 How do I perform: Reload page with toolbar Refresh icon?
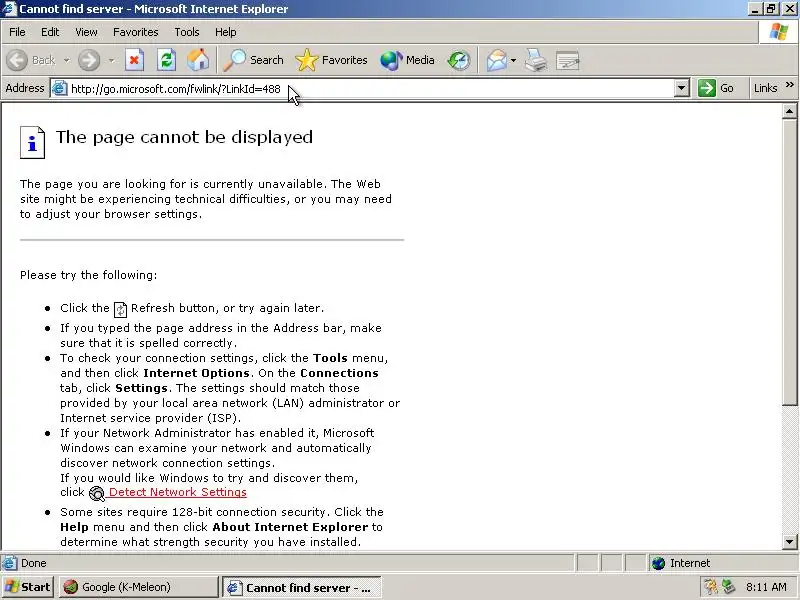tap(166, 60)
